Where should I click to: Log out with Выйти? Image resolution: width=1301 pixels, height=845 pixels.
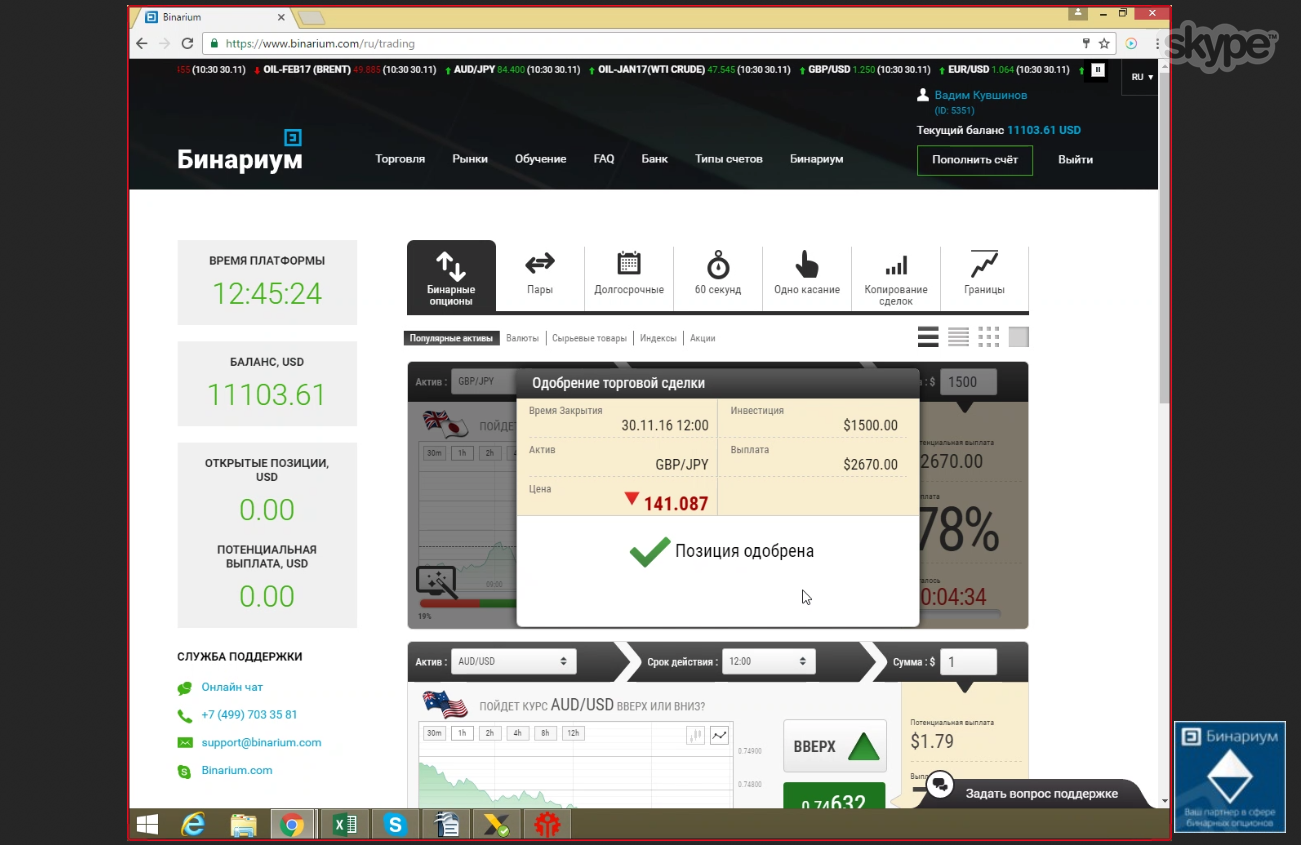click(1076, 160)
